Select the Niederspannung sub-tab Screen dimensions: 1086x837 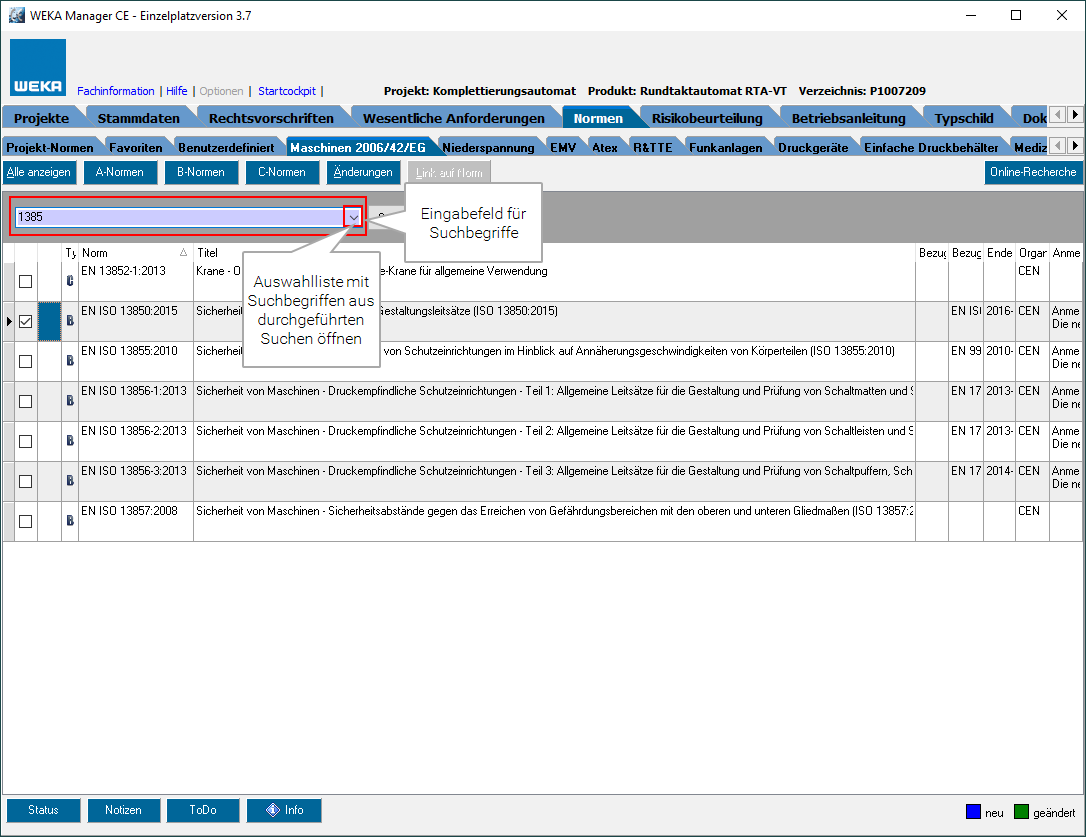[488, 147]
